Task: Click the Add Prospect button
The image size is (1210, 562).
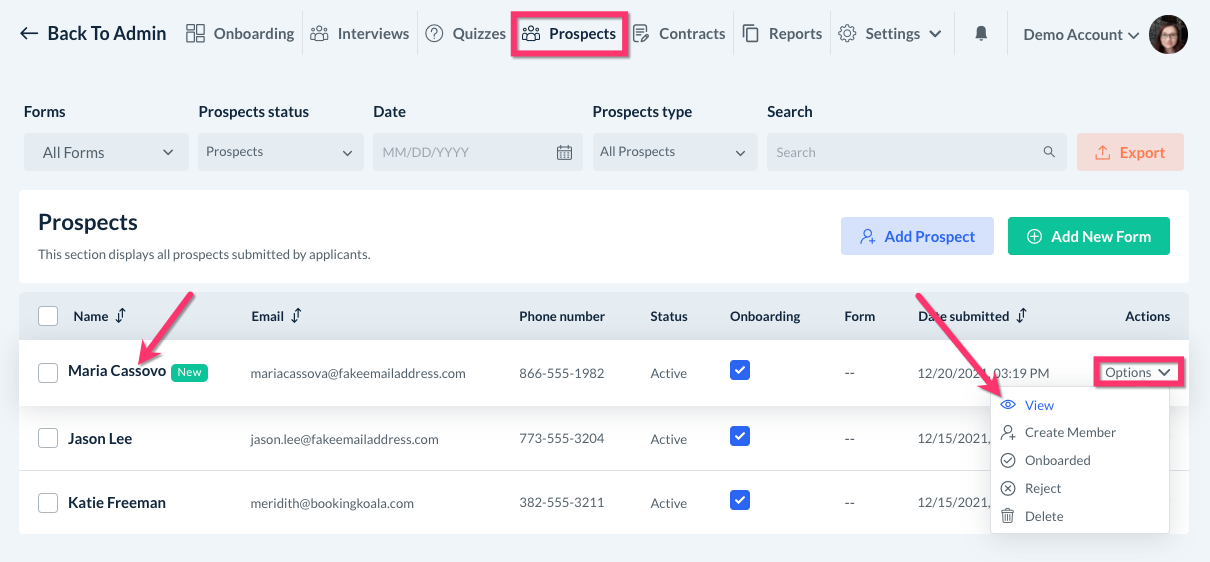Action: click(917, 237)
